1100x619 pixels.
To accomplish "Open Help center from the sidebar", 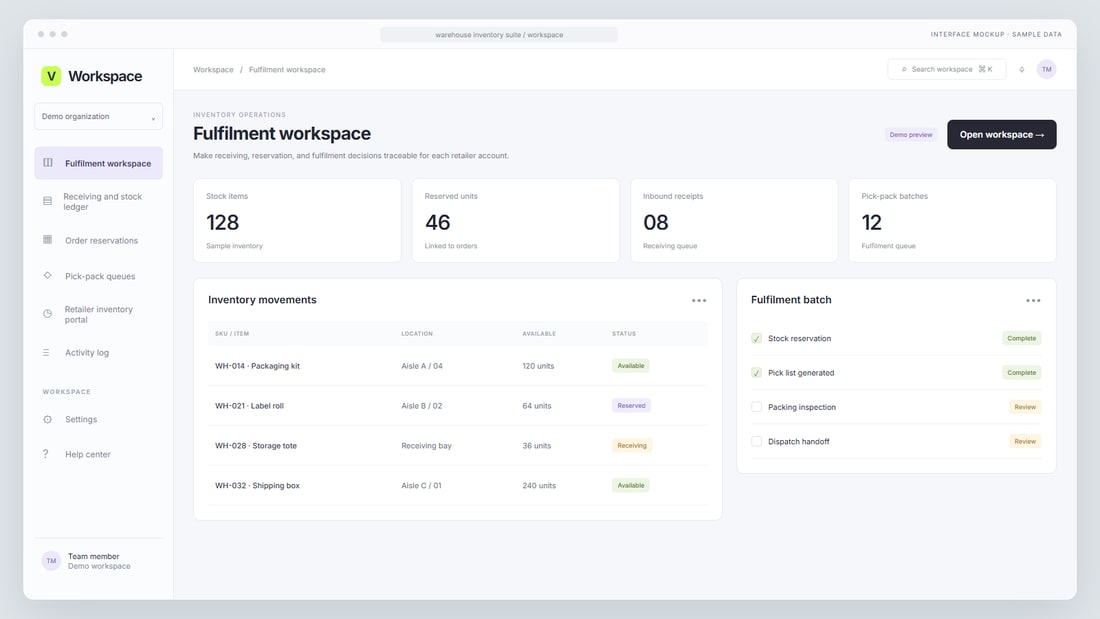I will tap(98, 454).
